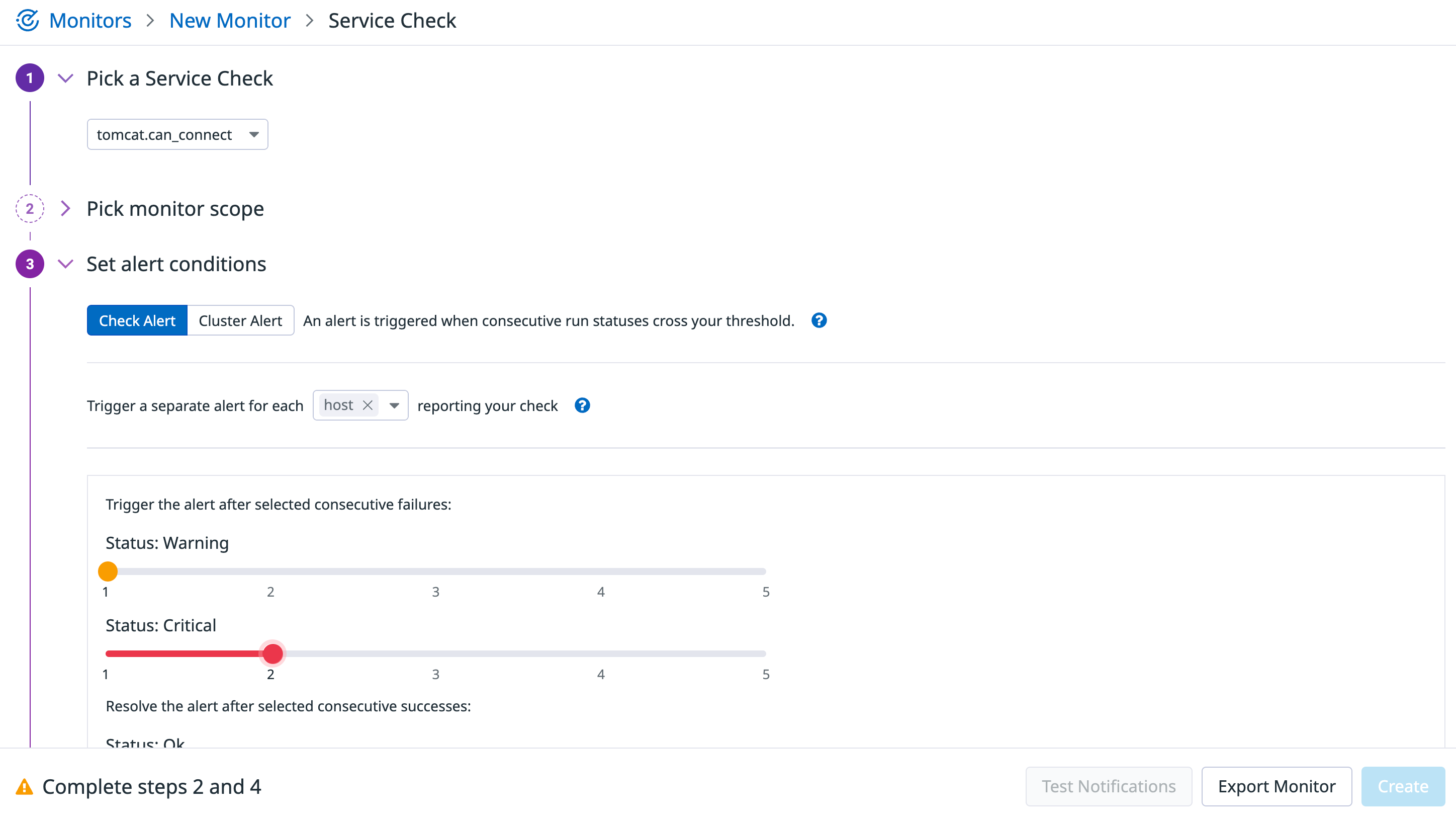Click the Export Monitor button

click(x=1277, y=786)
